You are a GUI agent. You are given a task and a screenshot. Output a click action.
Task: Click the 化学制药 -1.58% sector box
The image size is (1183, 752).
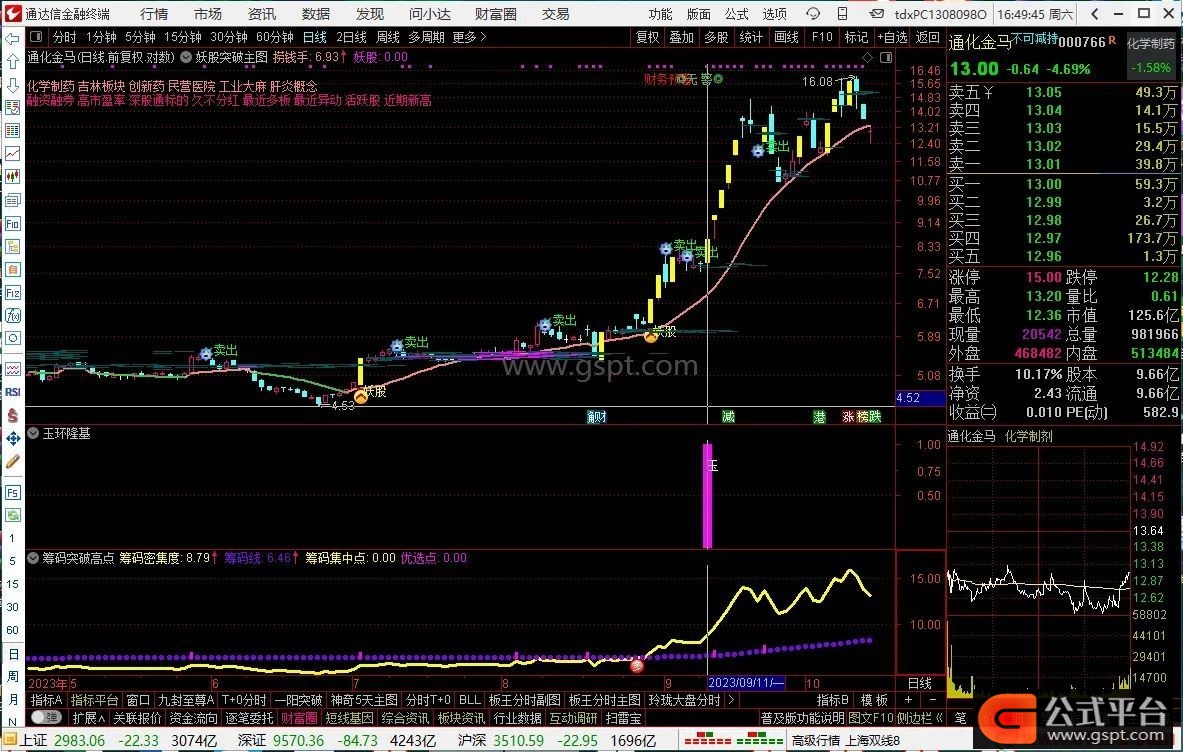pyautogui.click(x=1151, y=55)
